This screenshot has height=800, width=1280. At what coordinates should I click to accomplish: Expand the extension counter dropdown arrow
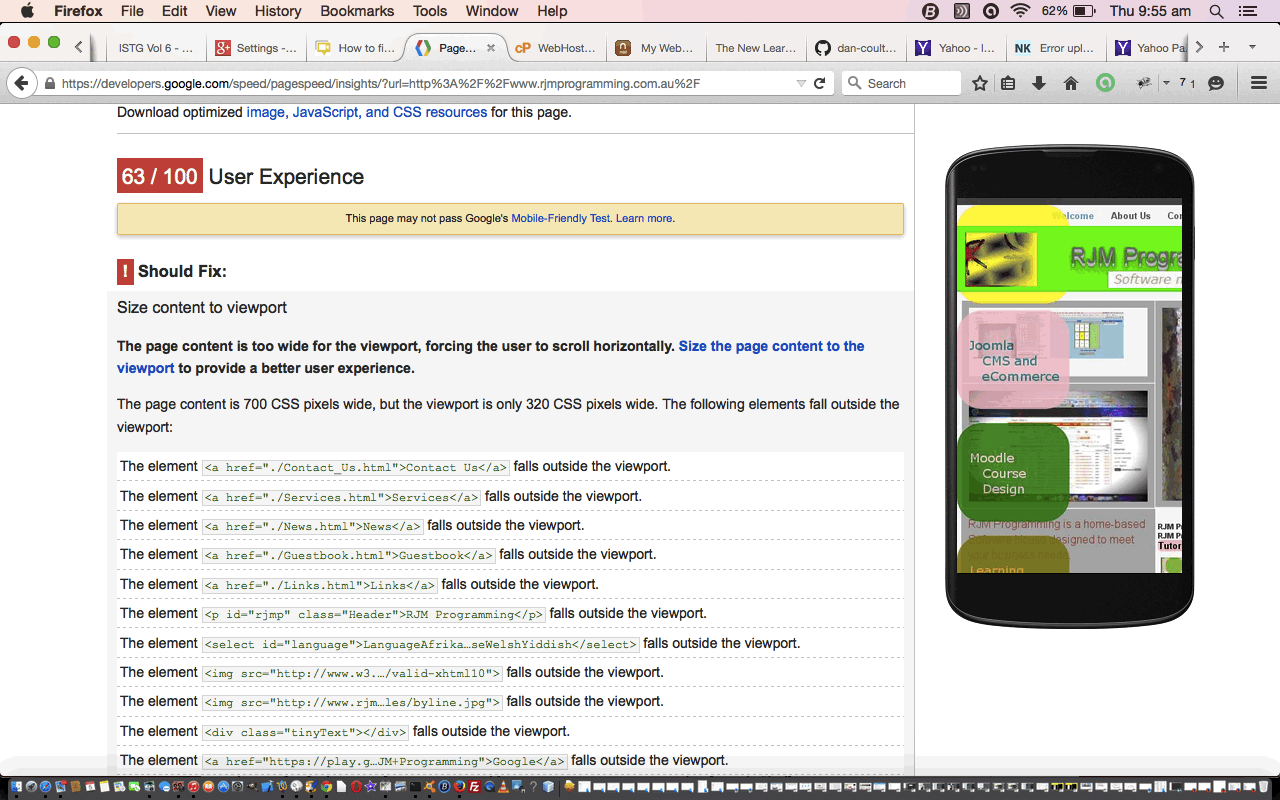coord(1166,84)
